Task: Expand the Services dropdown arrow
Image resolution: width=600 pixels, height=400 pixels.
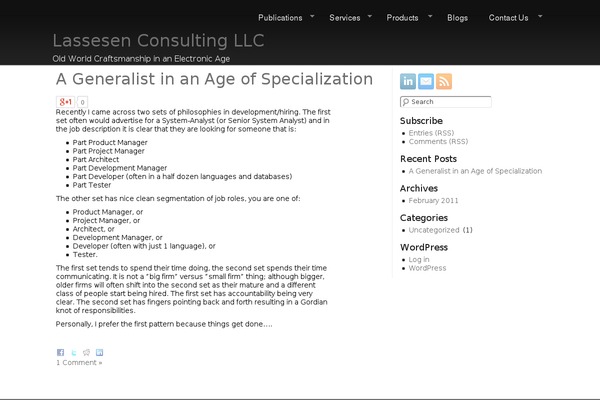Action: (x=370, y=16)
